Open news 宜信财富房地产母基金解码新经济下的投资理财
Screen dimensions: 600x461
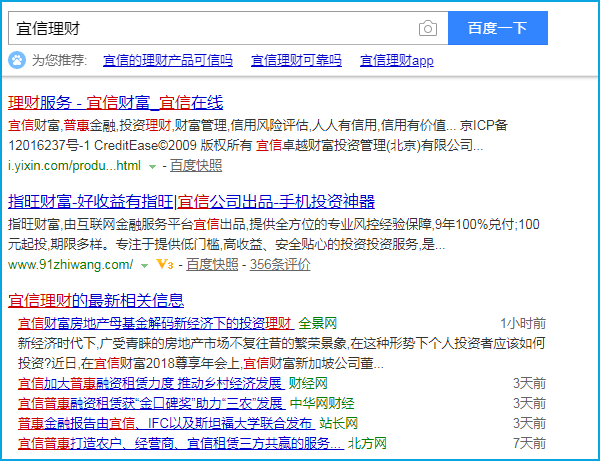pos(156,324)
